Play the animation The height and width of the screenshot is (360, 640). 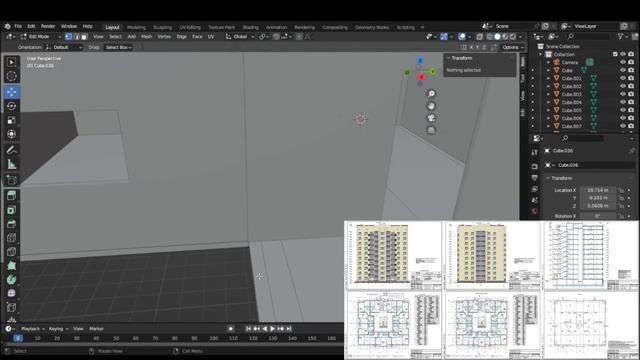coord(273,329)
